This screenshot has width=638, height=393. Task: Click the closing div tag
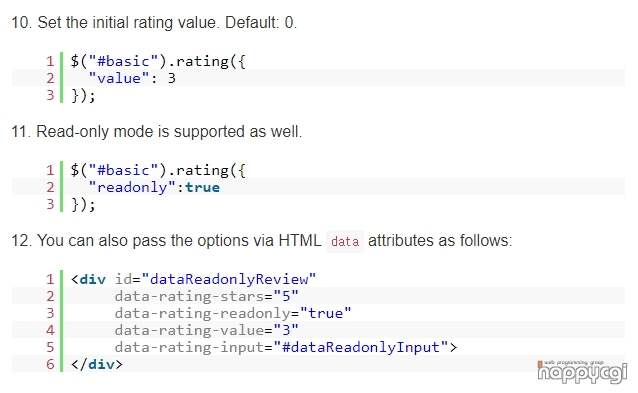click(x=96, y=364)
